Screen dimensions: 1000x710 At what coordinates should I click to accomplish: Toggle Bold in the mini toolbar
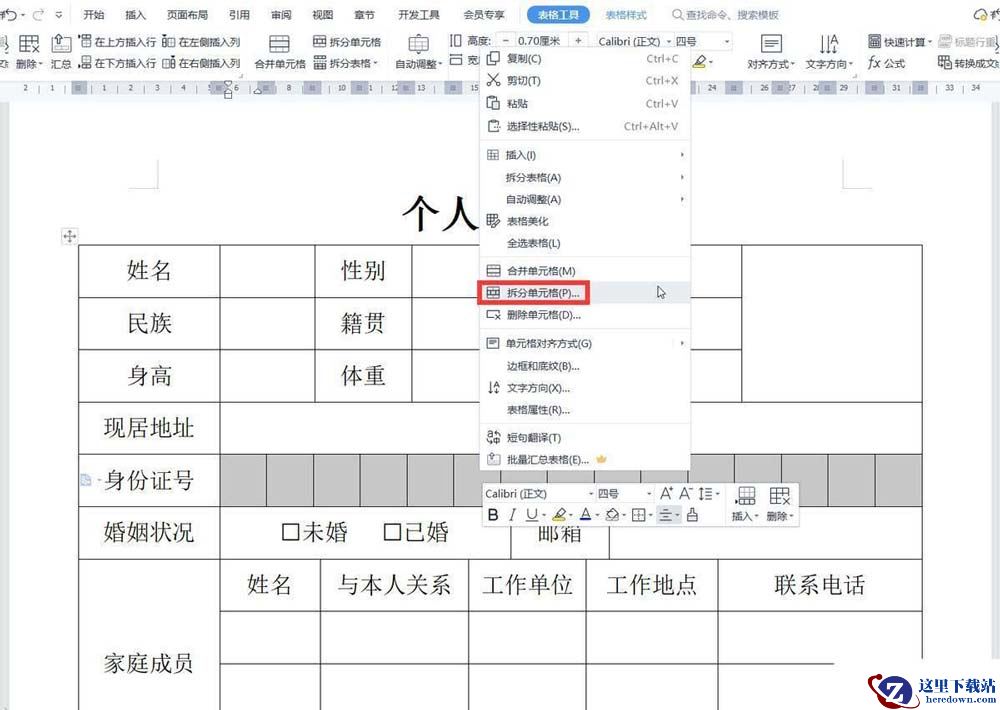[x=493, y=515]
